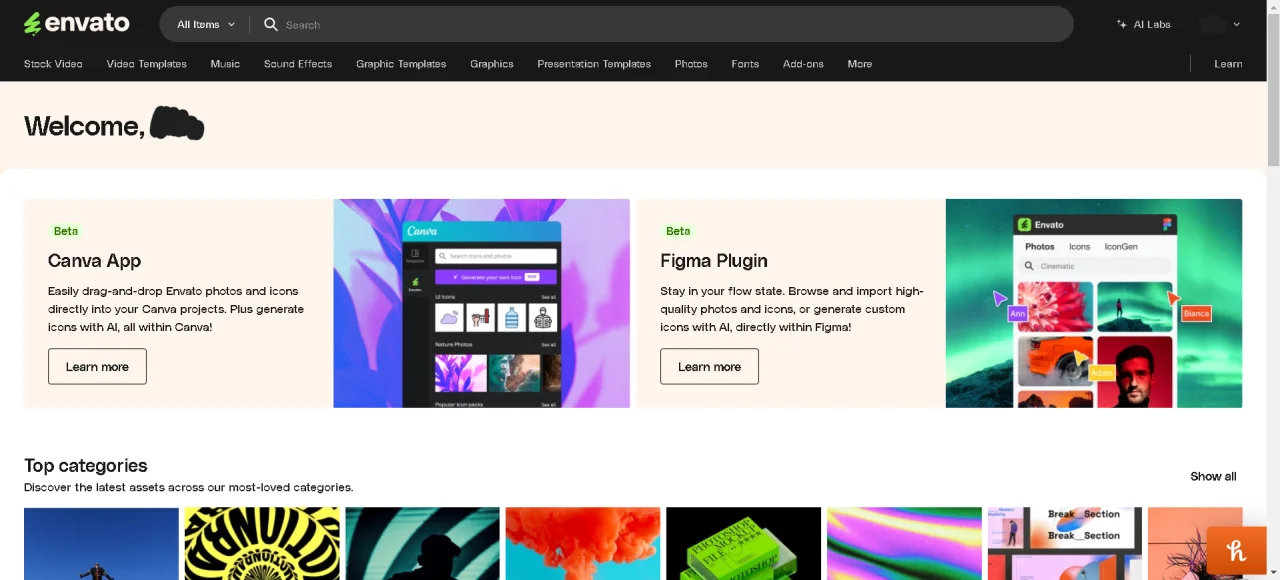Open the holographic gradient thumbnail
This screenshot has height=580, width=1280.
coord(904,543)
